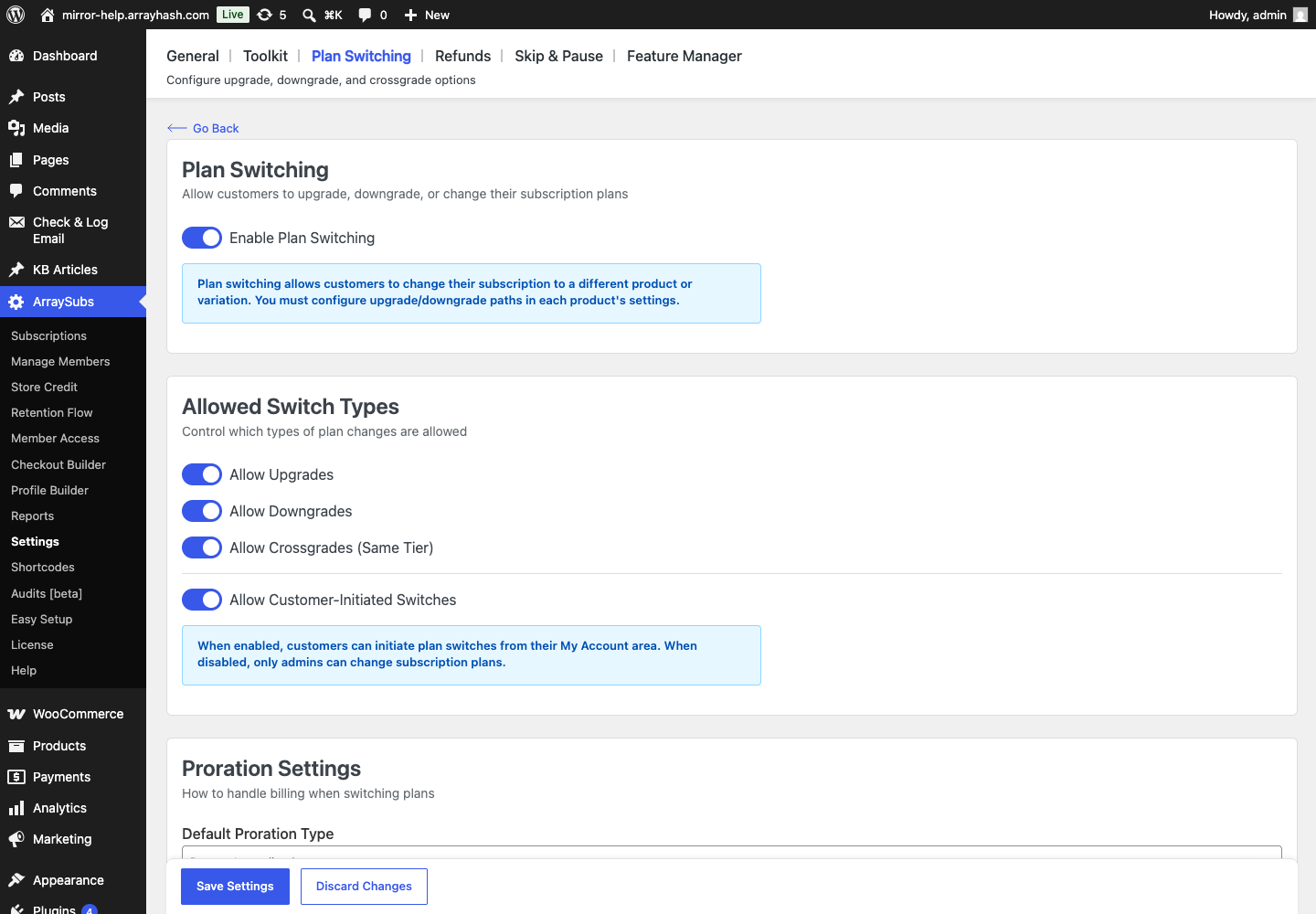Viewport: 1316px width, 914px height.
Task: Switch to the Toolkit tab
Action: pos(265,56)
